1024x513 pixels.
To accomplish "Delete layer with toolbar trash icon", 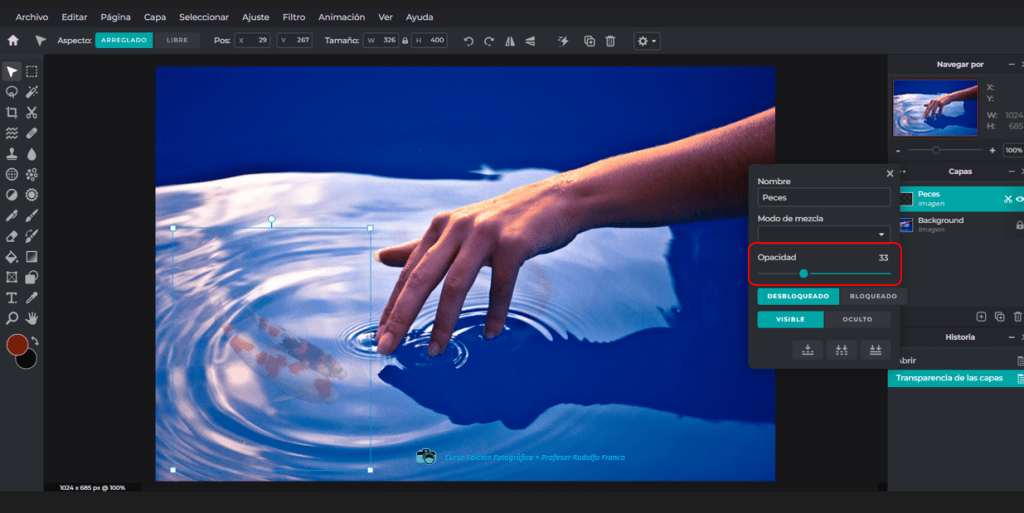I will click(610, 41).
